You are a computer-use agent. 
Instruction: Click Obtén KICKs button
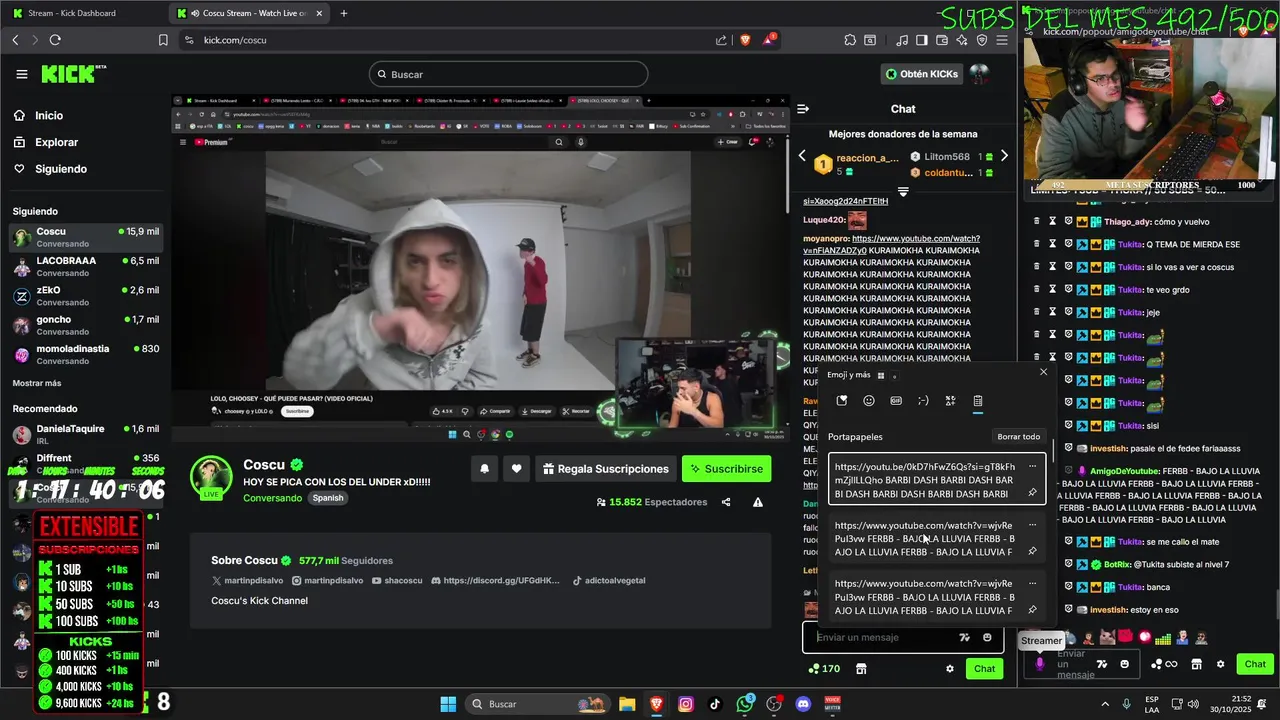[x=922, y=74]
